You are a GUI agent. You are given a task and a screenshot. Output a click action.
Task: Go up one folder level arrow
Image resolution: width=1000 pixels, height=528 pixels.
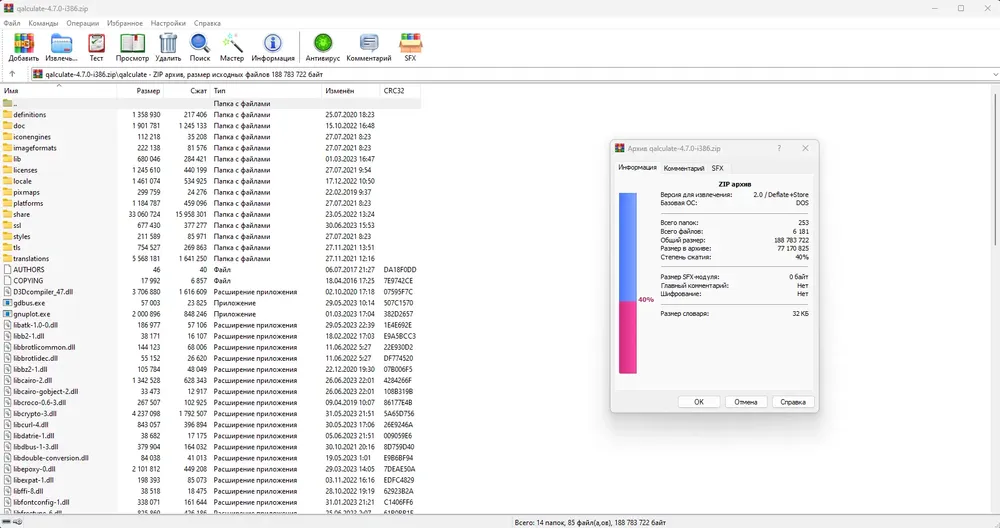[x=12, y=74]
